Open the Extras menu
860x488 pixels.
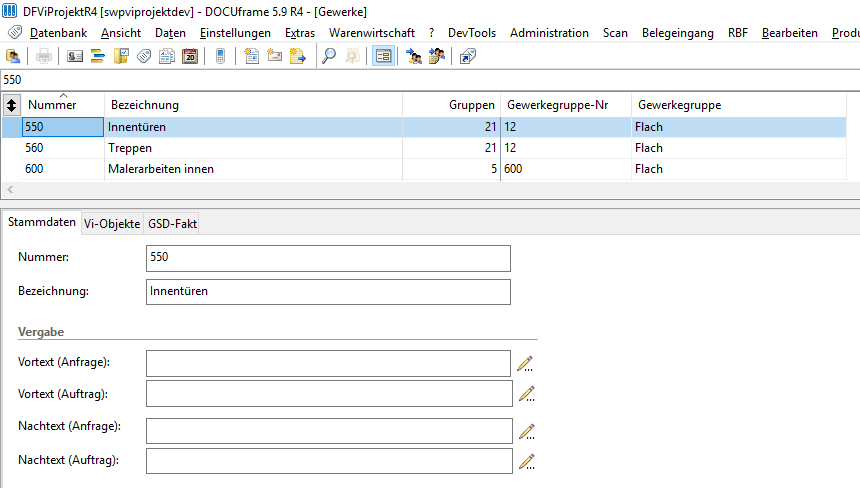coord(300,33)
